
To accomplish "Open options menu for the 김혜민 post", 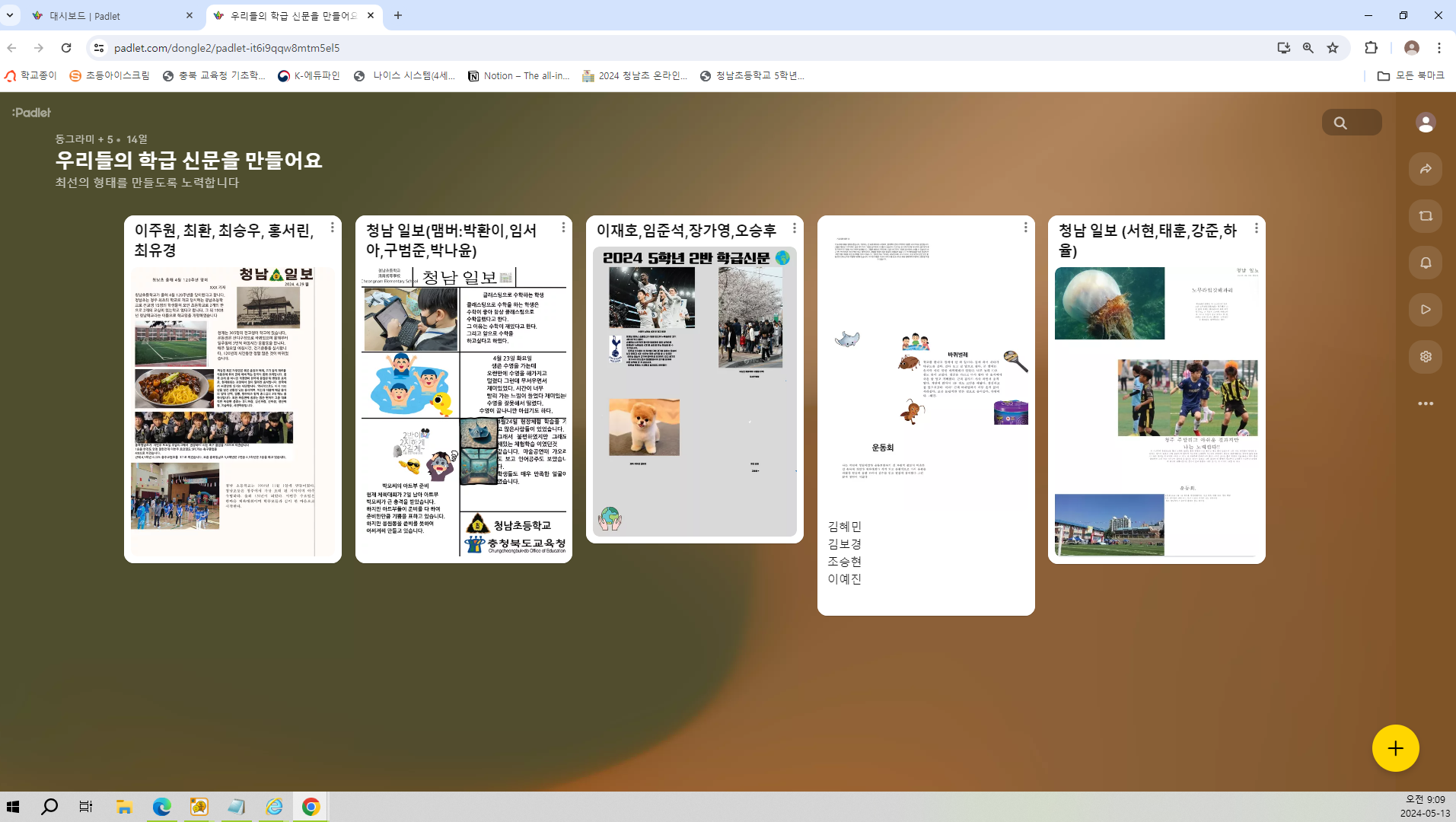I will 1025,228.
